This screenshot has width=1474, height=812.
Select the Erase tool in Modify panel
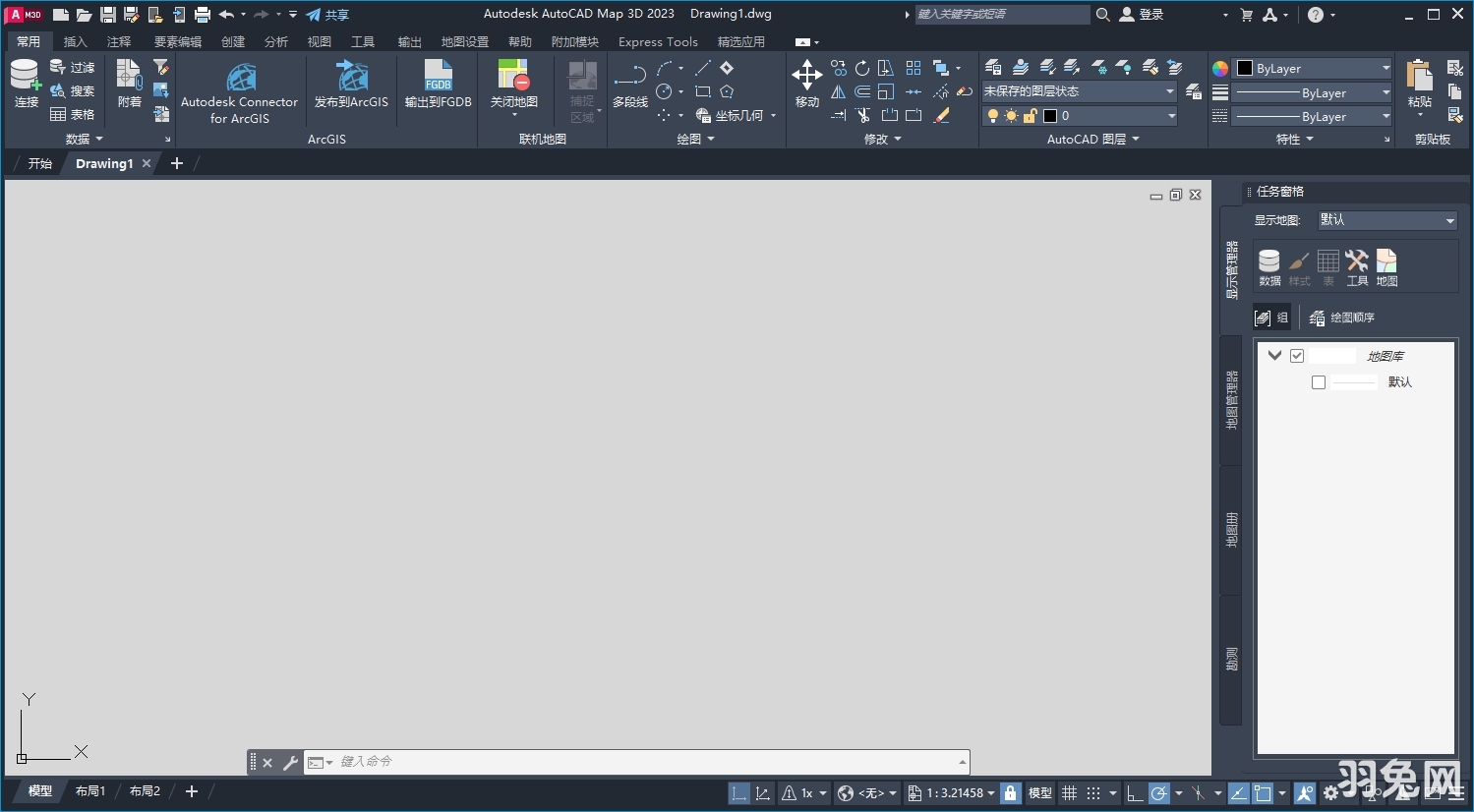[x=942, y=115]
